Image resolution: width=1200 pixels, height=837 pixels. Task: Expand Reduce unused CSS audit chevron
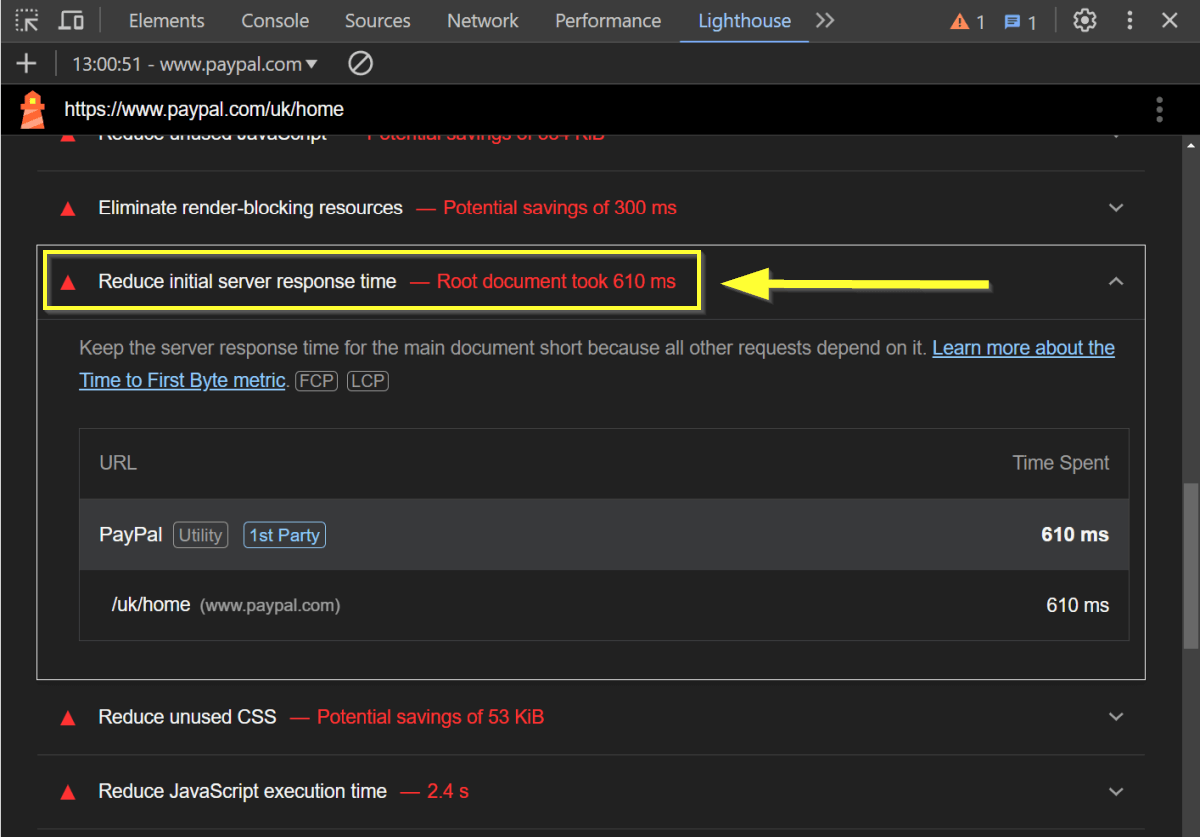pos(1116,717)
